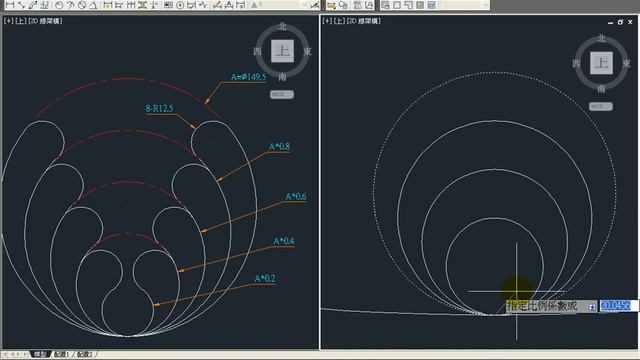Screen dimensions: 640x360
Task: Select the Aligned dimension tool
Action: pos(21,5)
